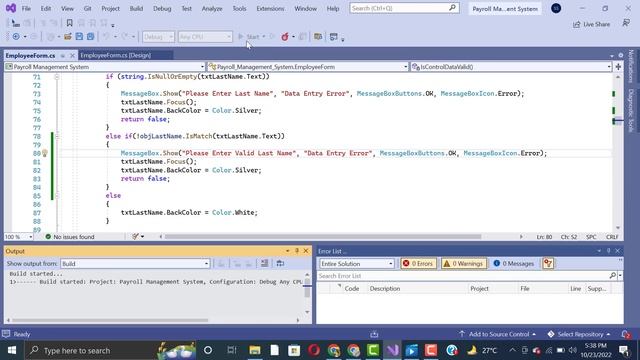Click the Save file icon in toolbar

(x=79, y=37)
